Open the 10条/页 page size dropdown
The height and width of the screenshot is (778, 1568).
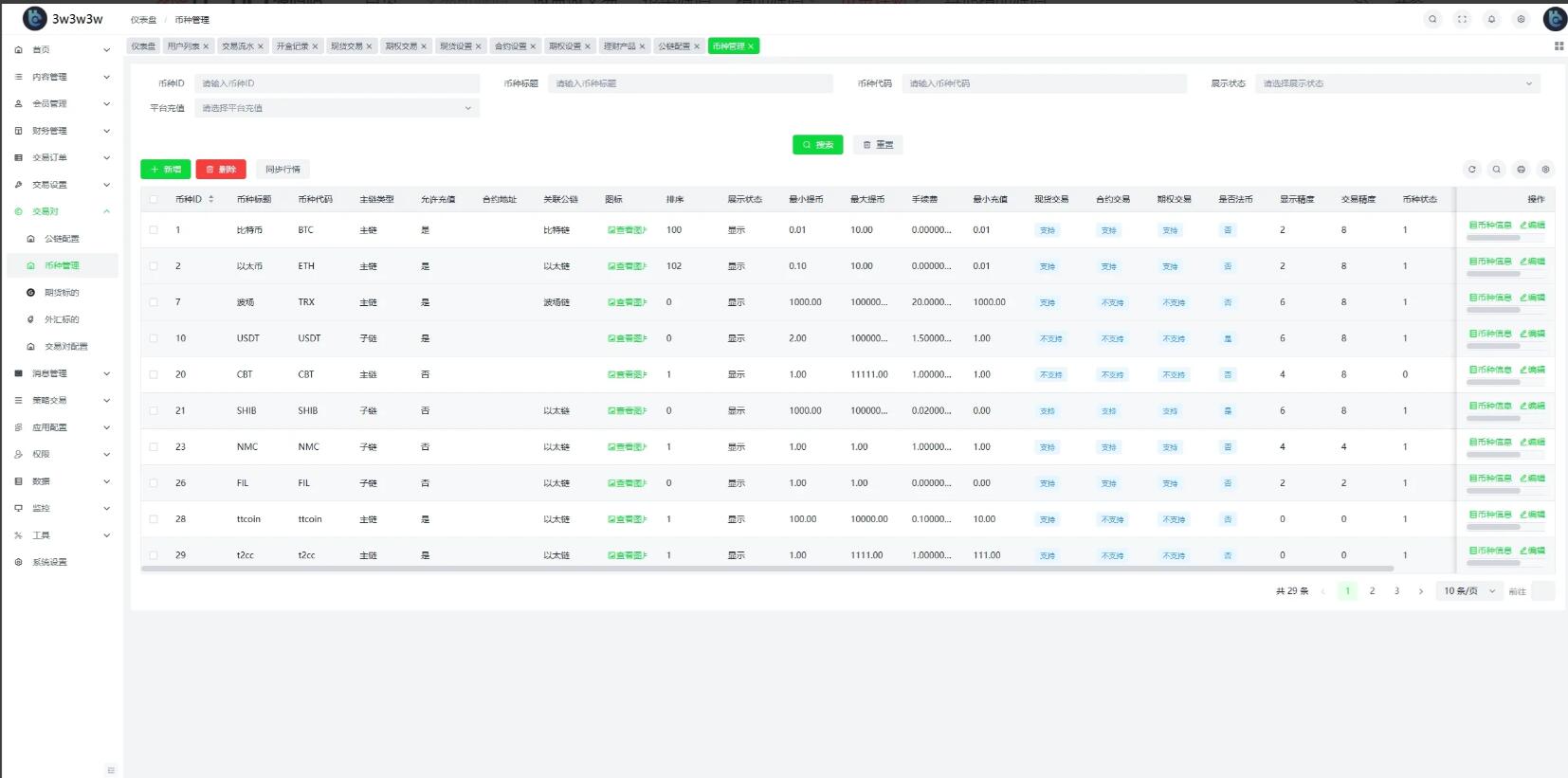pos(1468,591)
